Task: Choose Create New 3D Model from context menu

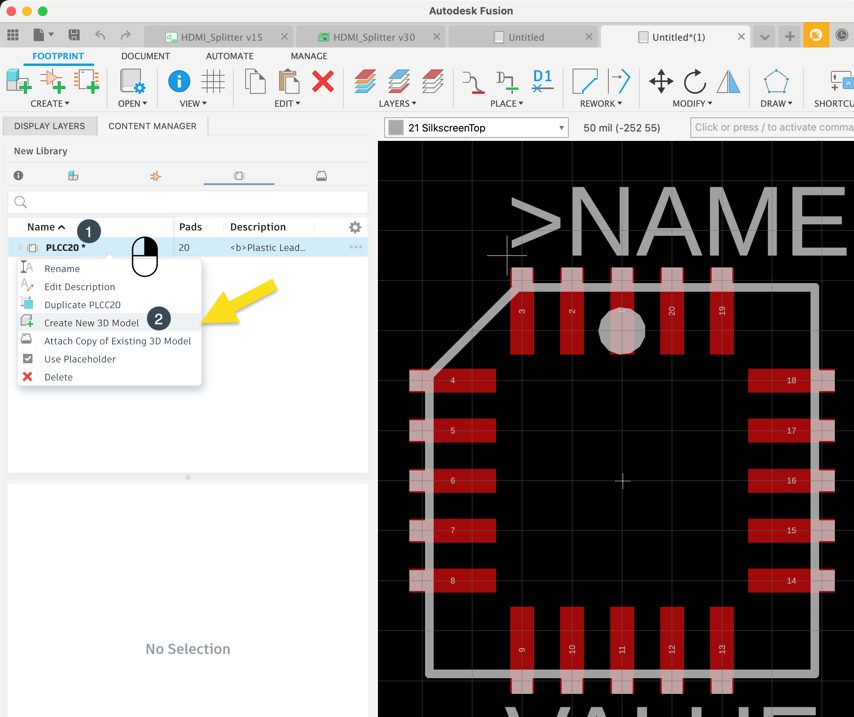Action: 91,323
